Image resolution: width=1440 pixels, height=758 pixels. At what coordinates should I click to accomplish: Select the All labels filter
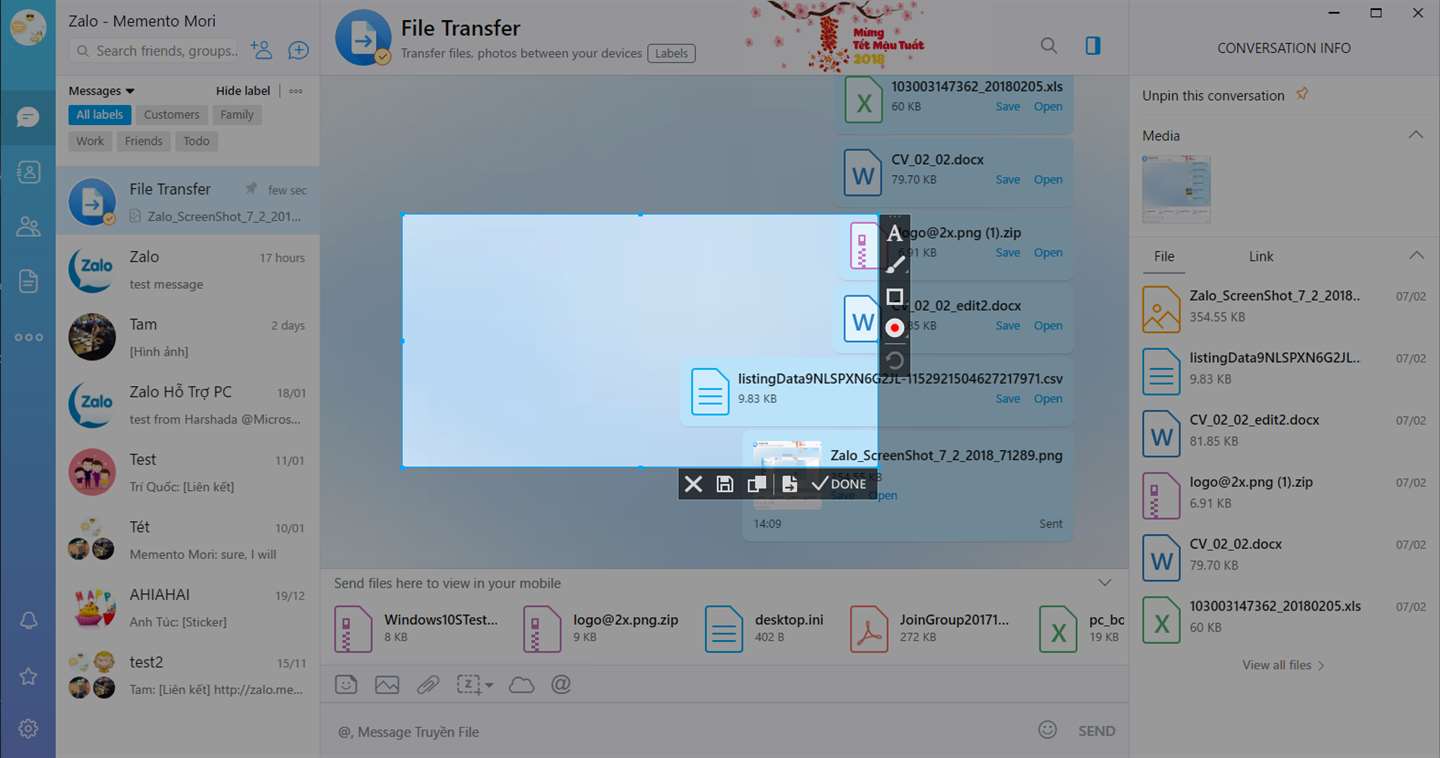coord(100,115)
